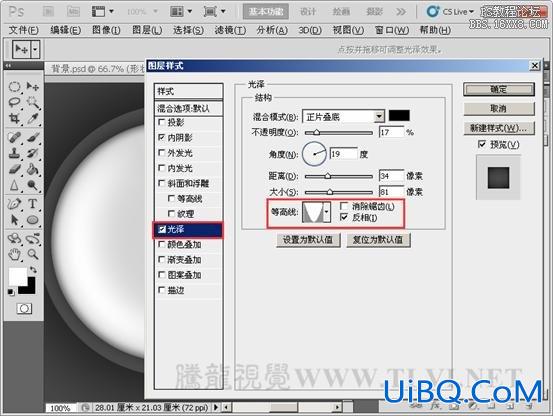This screenshot has height=416, width=553.
Task: Cancel the dialog with 取消
Action: pyautogui.click(x=499, y=109)
